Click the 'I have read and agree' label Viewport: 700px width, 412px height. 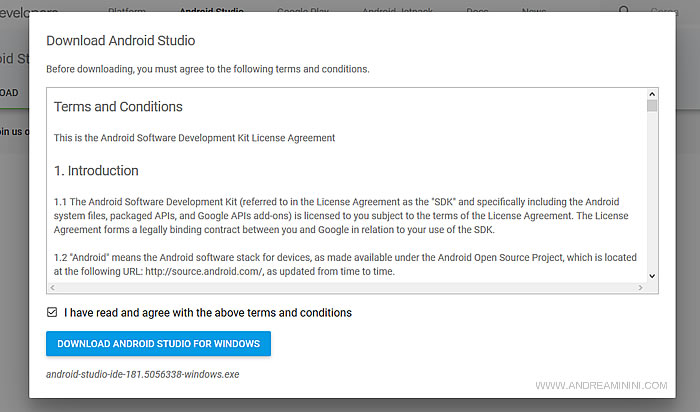208,312
